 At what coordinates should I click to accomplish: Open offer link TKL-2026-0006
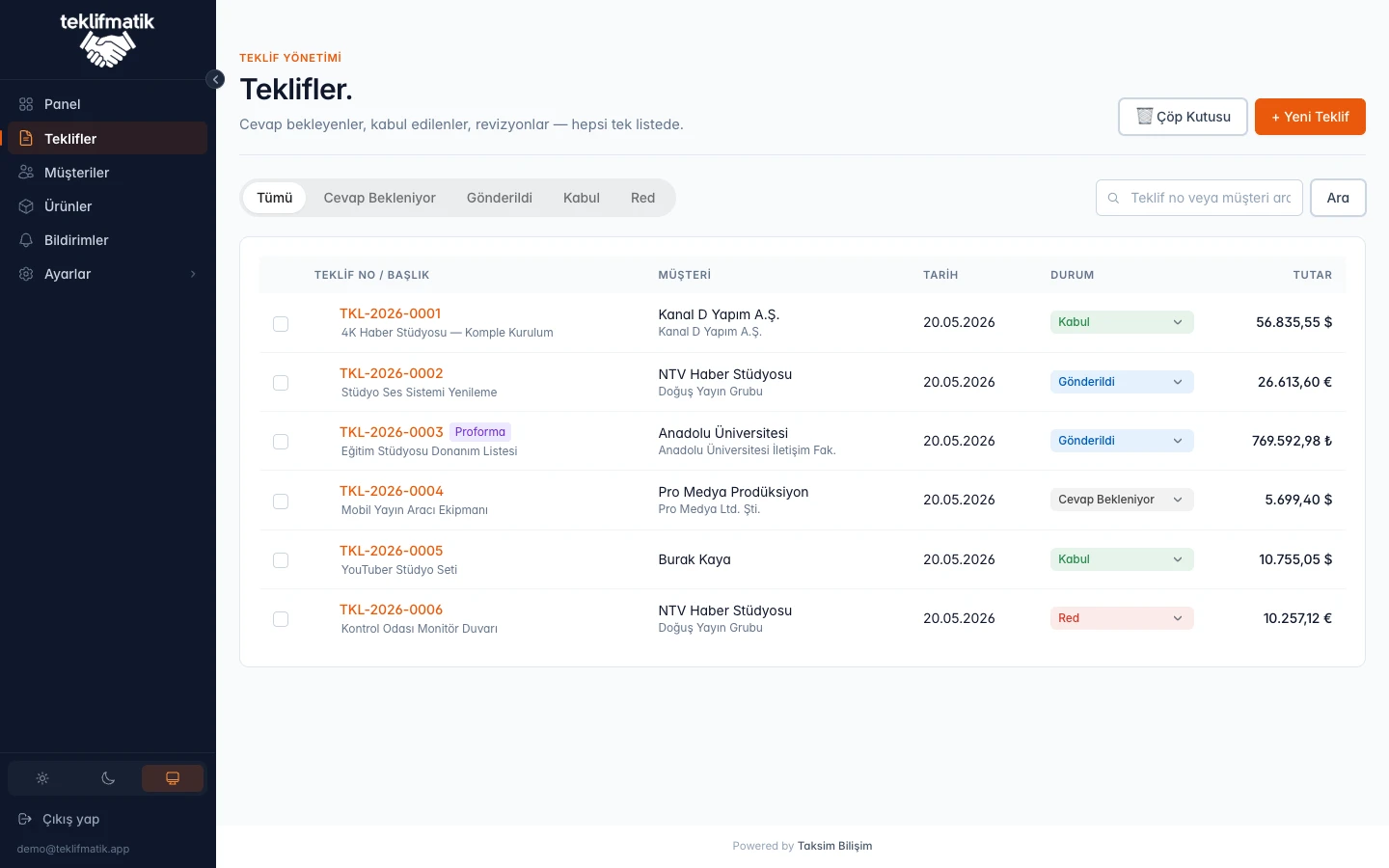point(391,610)
